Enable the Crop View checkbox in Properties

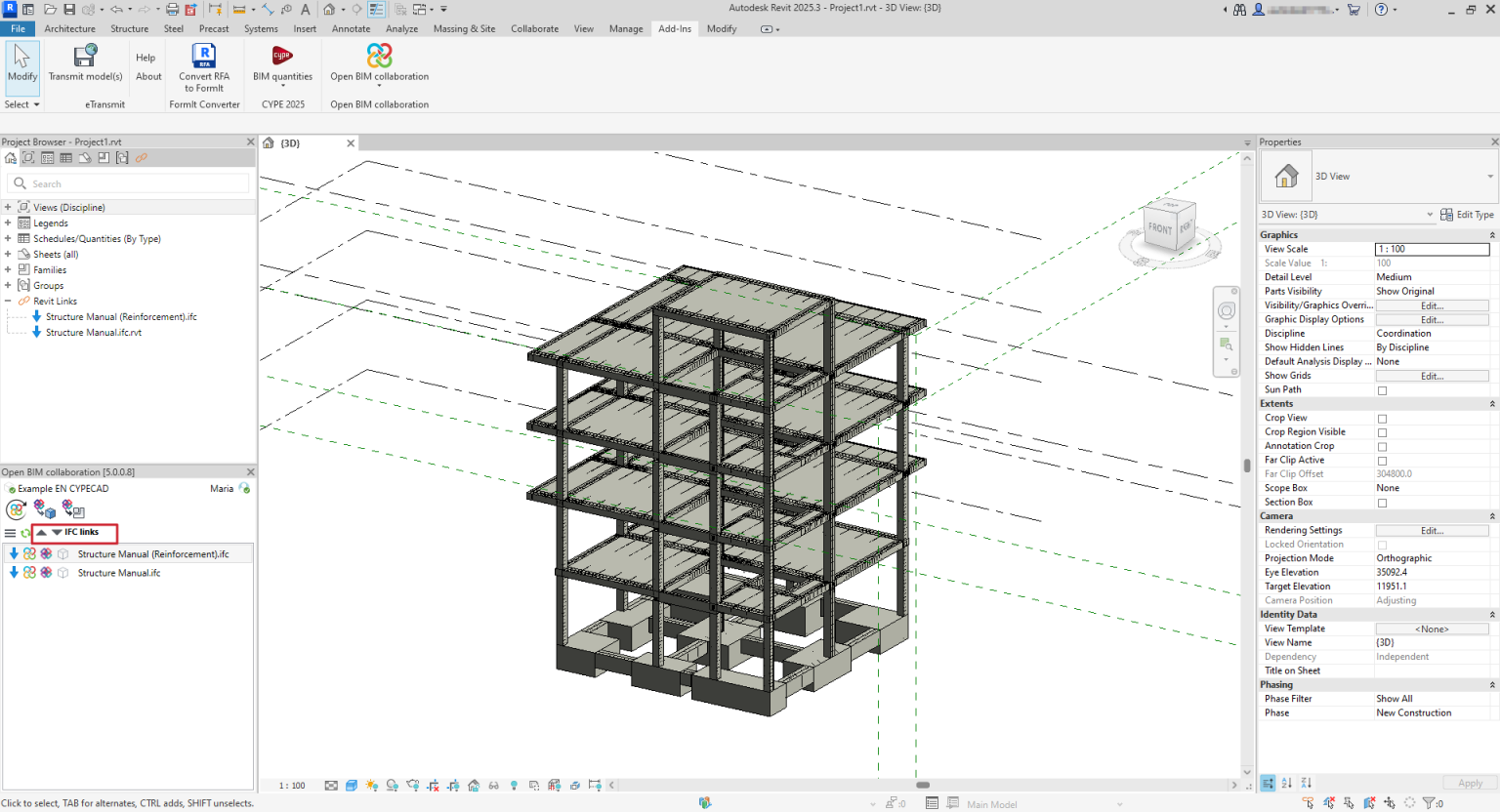point(1381,418)
